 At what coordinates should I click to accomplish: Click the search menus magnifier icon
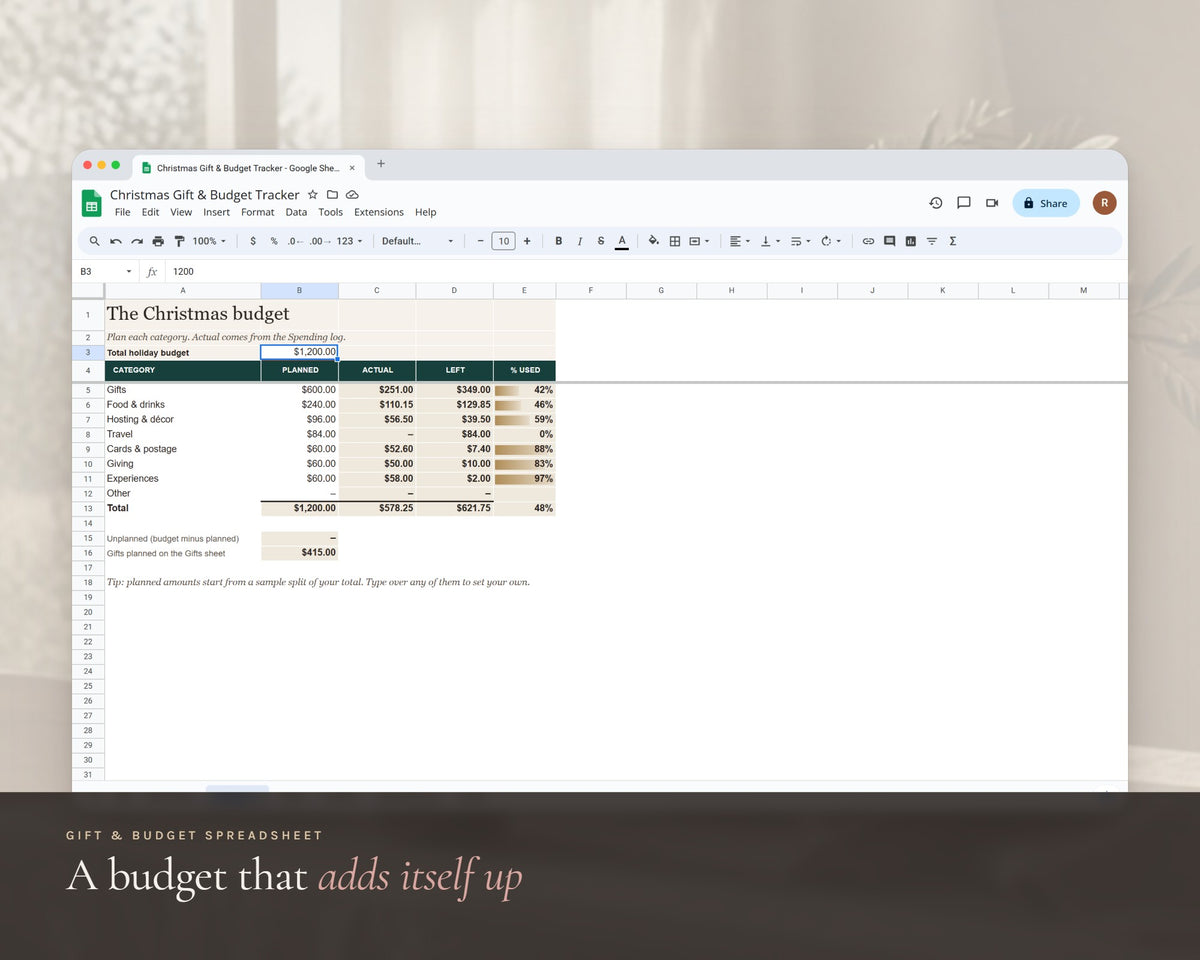pos(94,241)
